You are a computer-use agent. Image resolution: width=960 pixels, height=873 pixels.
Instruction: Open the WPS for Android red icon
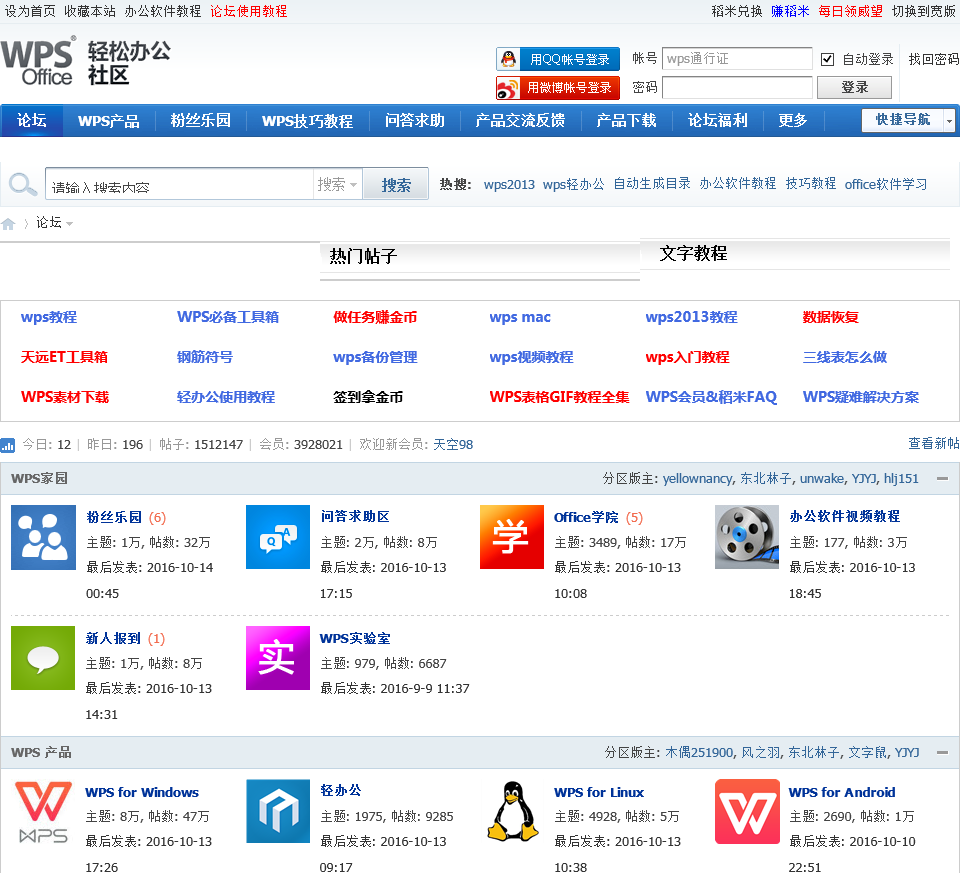click(747, 811)
